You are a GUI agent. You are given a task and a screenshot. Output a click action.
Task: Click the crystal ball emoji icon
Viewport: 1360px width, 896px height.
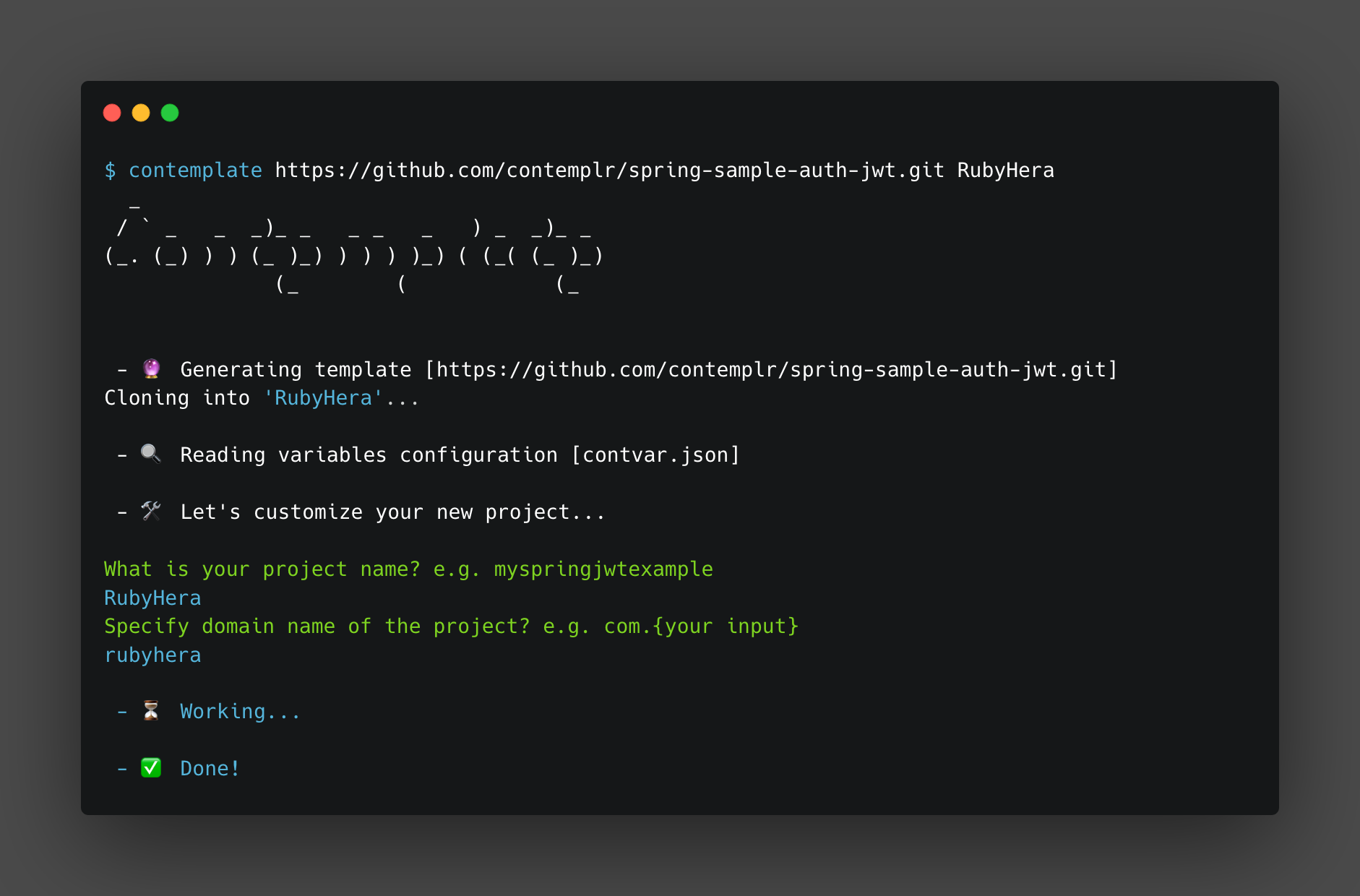tap(151, 369)
